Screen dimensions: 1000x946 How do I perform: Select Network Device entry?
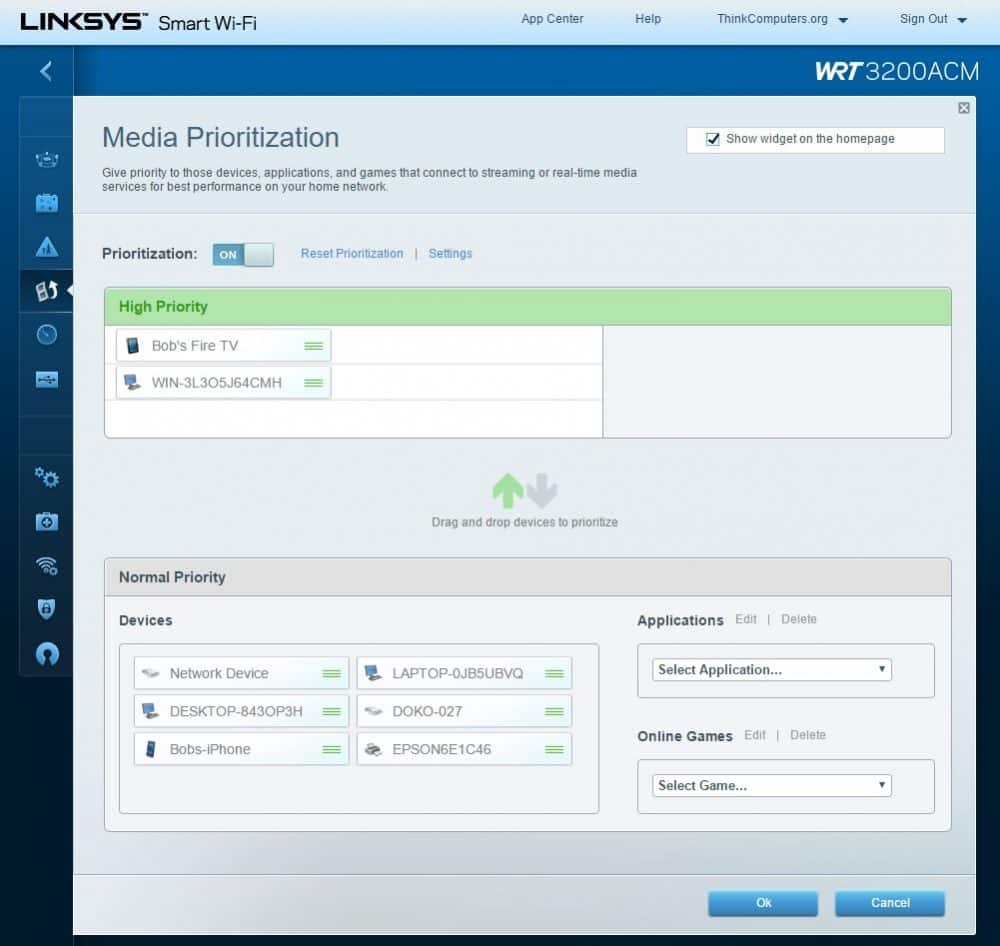[x=241, y=674]
